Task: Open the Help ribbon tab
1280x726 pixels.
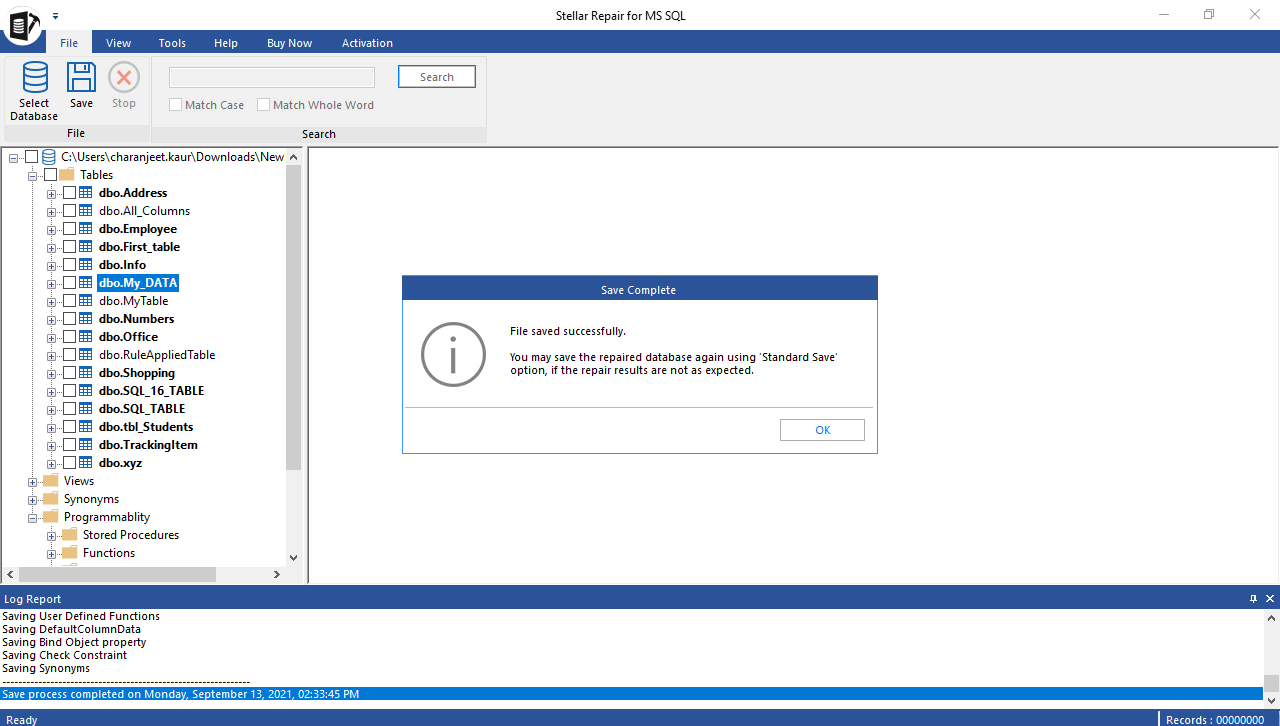Action: (226, 43)
